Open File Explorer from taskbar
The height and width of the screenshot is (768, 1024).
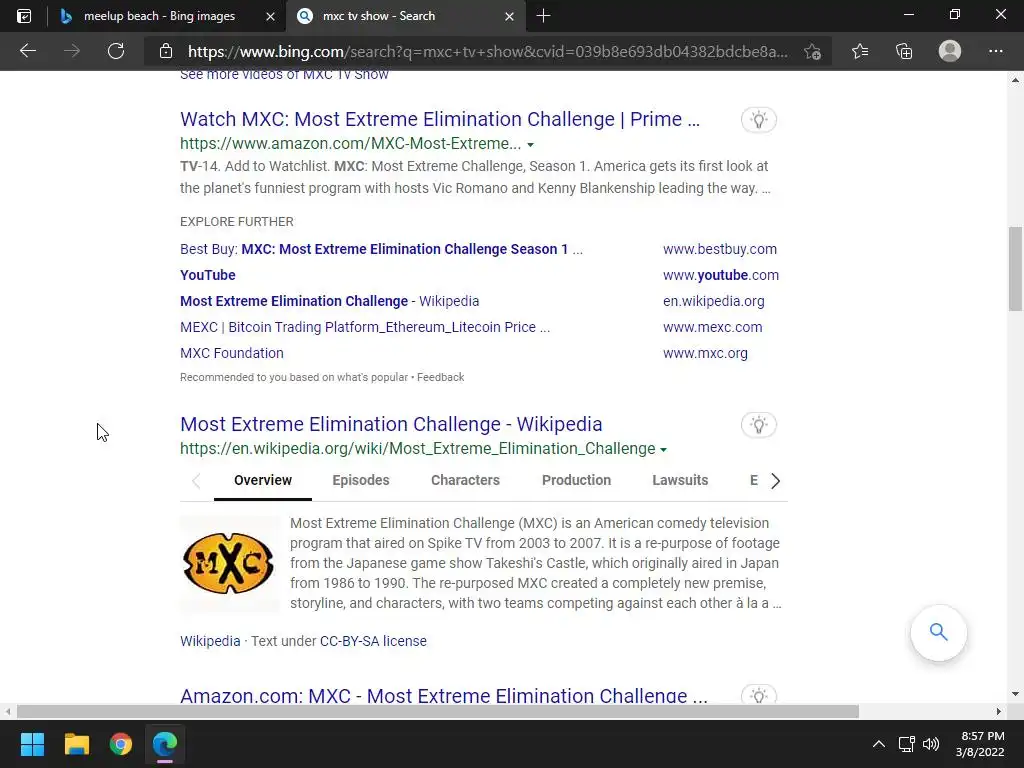point(76,744)
